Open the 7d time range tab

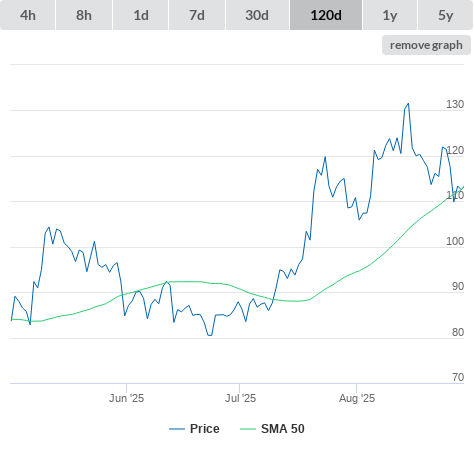(197, 15)
